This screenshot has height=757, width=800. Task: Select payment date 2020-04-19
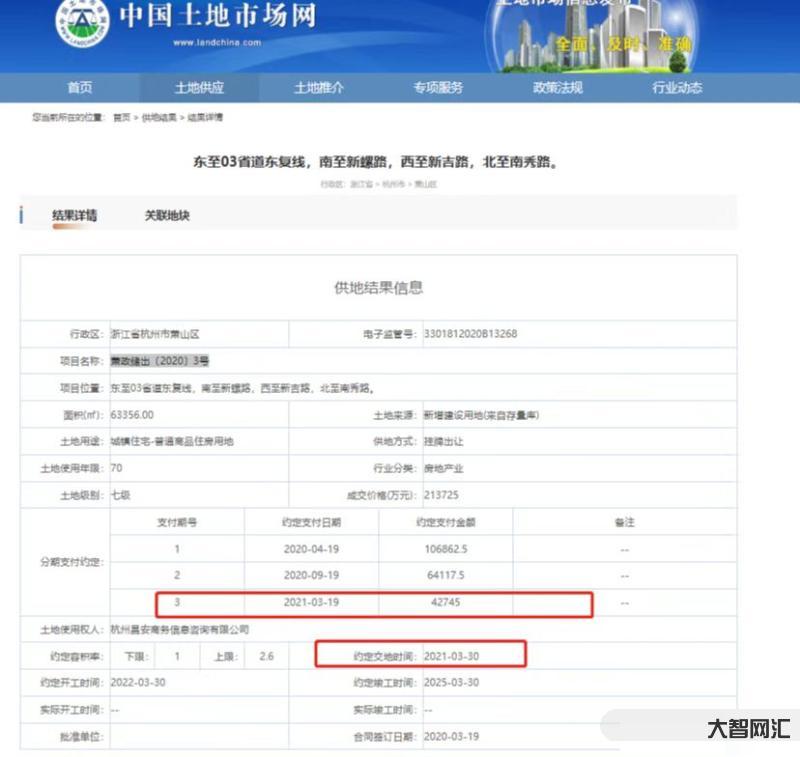tap(311, 549)
